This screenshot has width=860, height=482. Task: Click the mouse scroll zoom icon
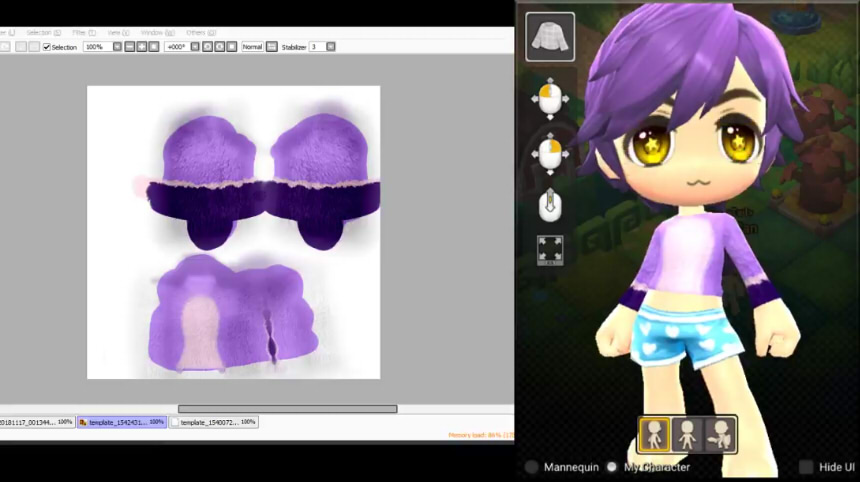(548, 205)
